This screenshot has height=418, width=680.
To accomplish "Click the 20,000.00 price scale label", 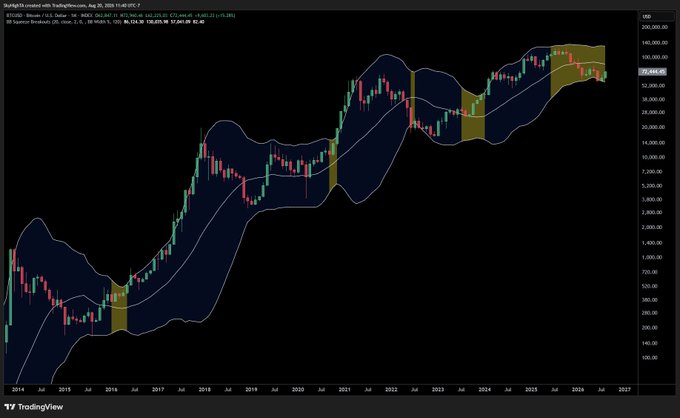I will pyautogui.click(x=654, y=127).
